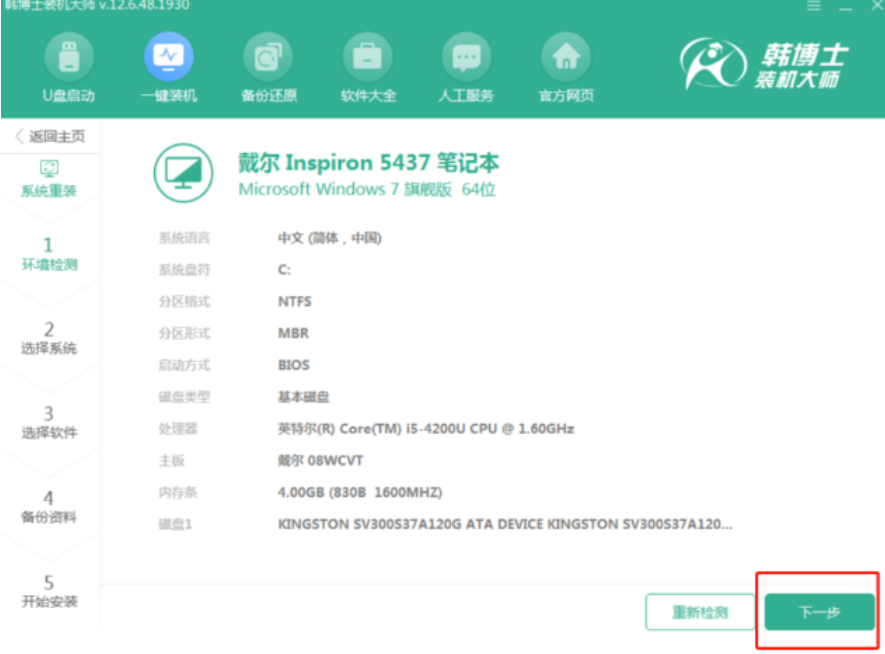This screenshot has width=885, height=654.
Task: Click the title bar version text v.12.6.48.1930
Action: tap(144, 5)
